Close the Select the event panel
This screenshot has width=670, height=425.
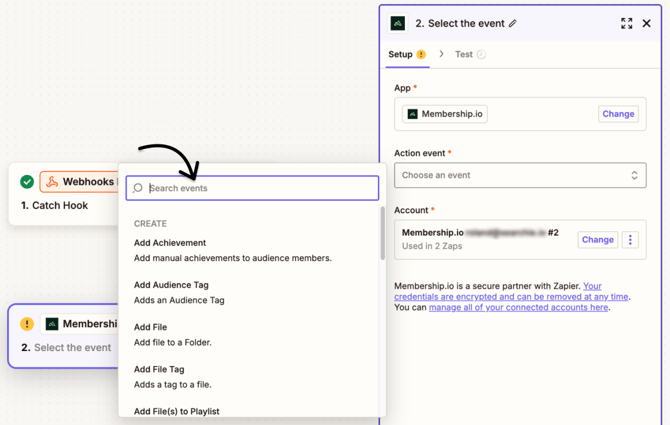pyautogui.click(x=646, y=23)
